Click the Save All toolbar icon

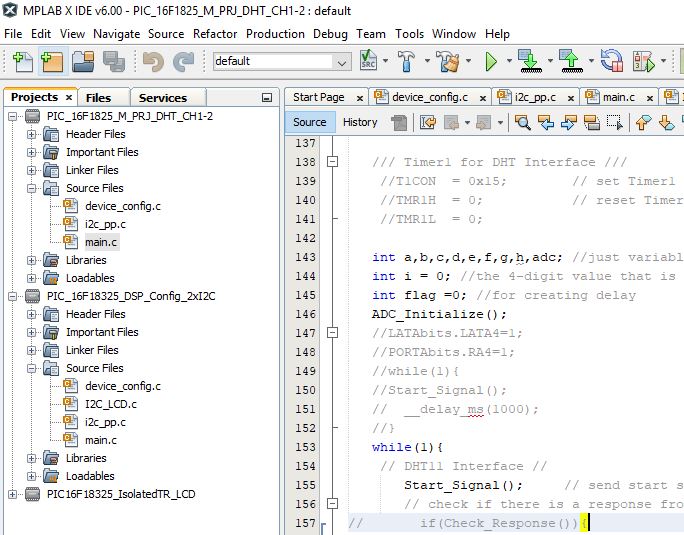click(114, 61)
